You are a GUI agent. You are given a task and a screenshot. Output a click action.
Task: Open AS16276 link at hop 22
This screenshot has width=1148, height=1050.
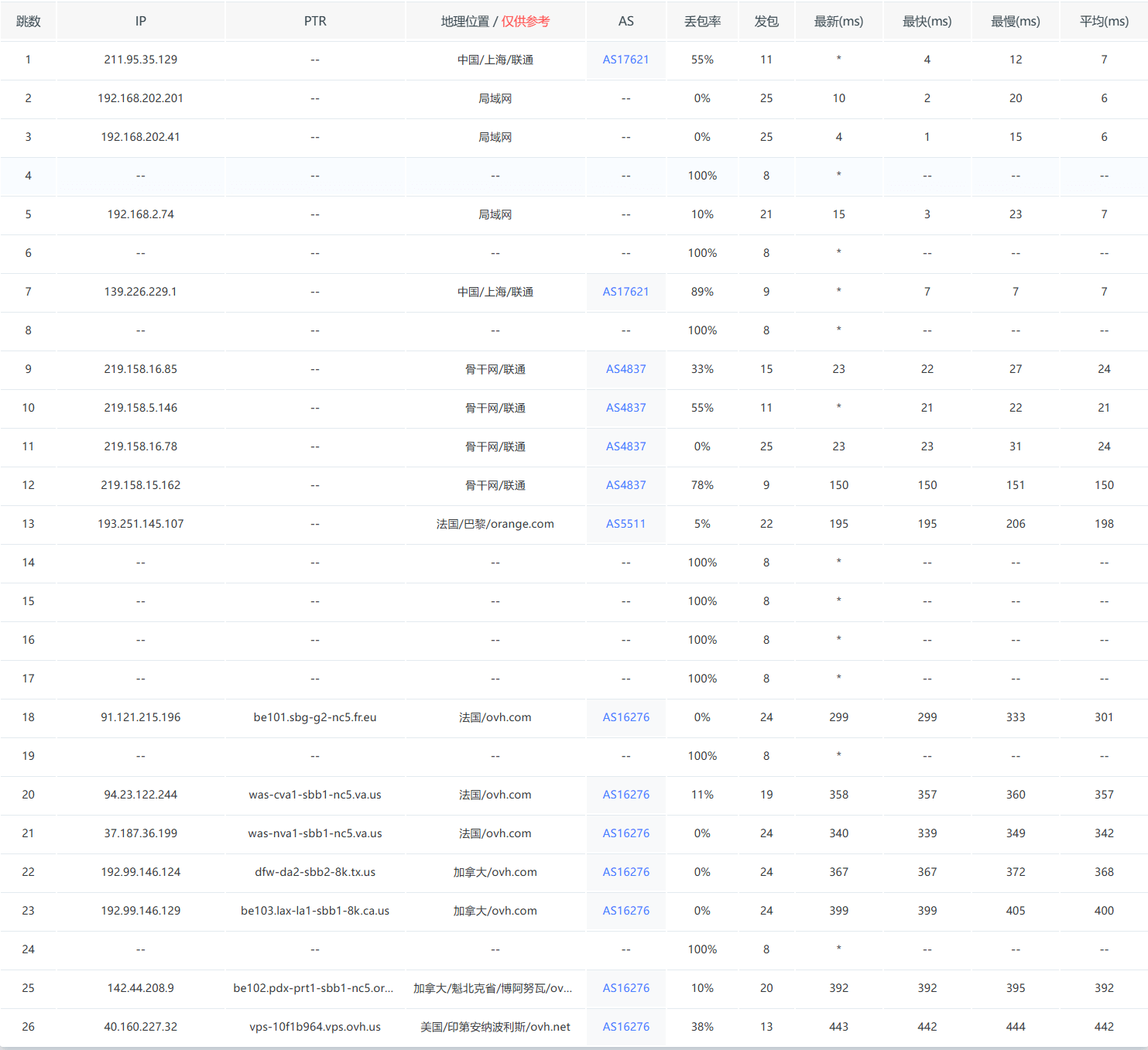coord(625,872)
